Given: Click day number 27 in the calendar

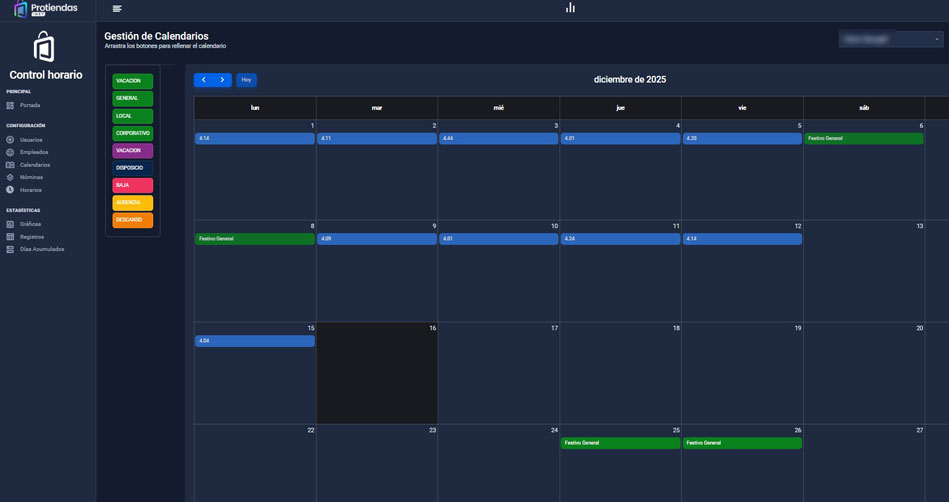Looking at the screenshot, I should tap(919, 431).
